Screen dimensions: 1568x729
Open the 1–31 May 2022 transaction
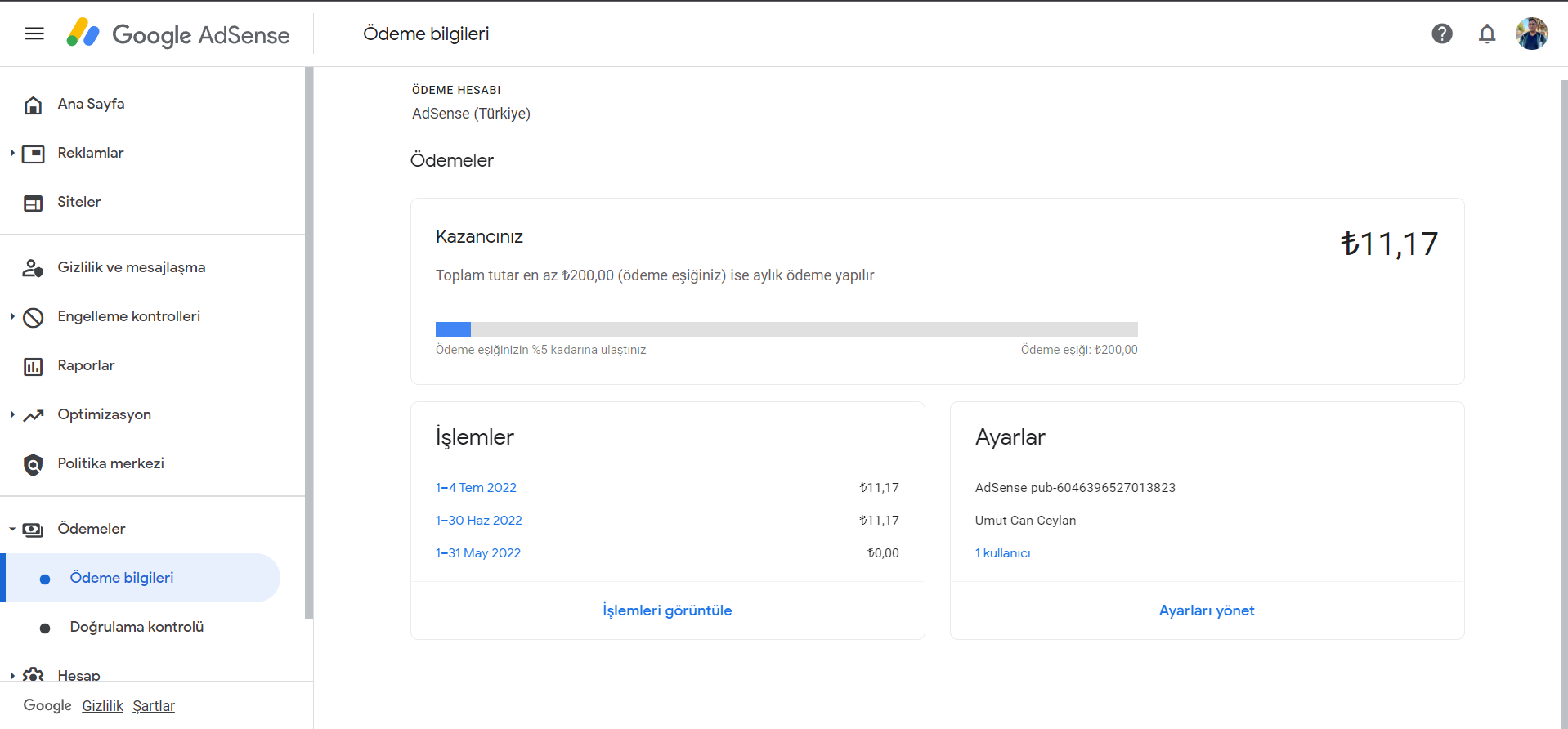[478, 552]
